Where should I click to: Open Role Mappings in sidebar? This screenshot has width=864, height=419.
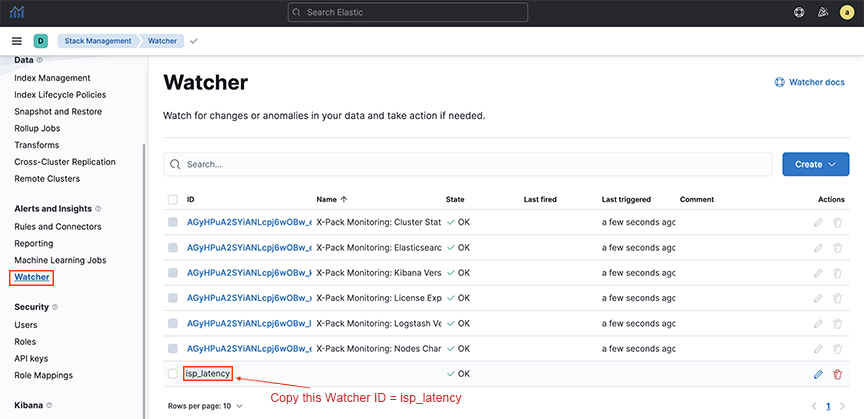(x=44, y=375)
